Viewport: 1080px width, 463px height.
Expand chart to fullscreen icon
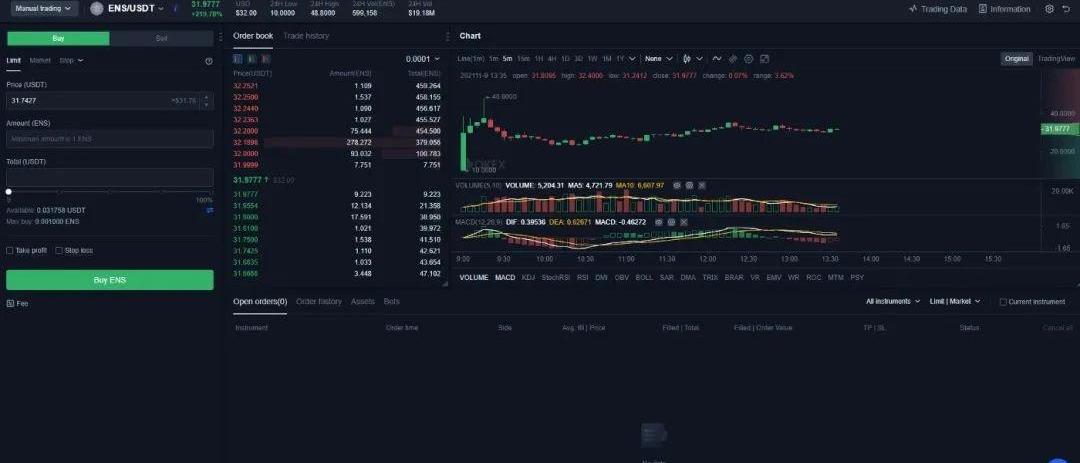pos(765,59)
